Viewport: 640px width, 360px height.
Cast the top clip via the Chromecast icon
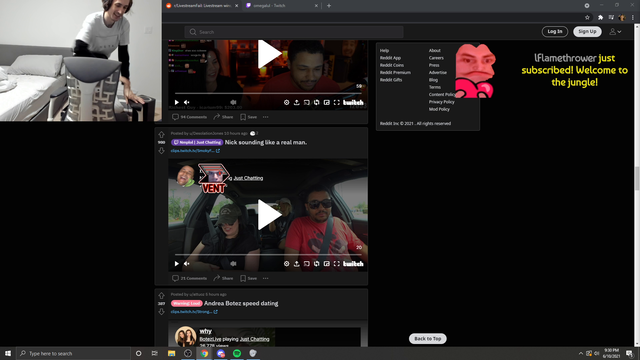coord(307,102)
